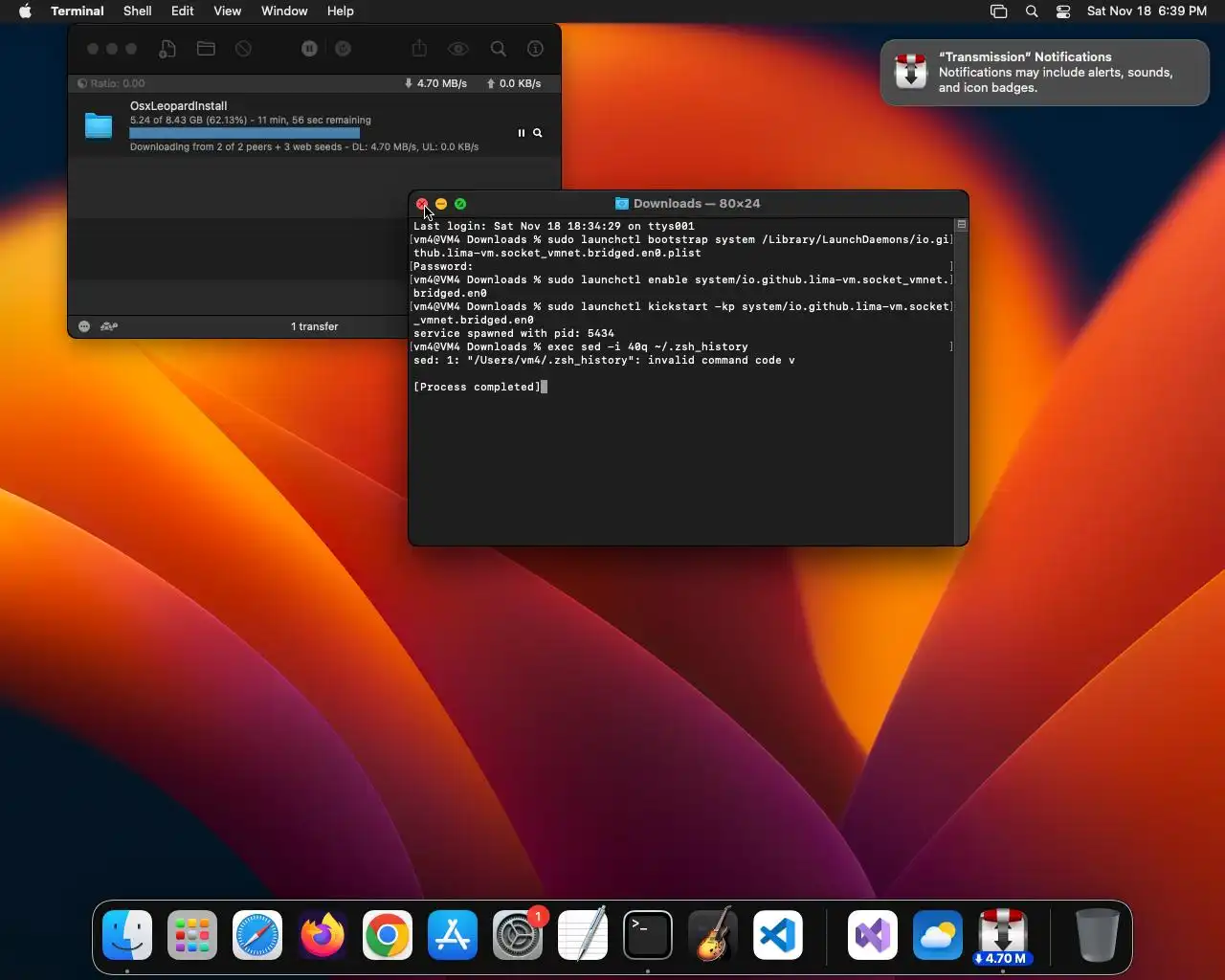Click the Downloads folder proxy icon in Terminal title
Screen dimensions: 1225x980
[x=621, y=204]
